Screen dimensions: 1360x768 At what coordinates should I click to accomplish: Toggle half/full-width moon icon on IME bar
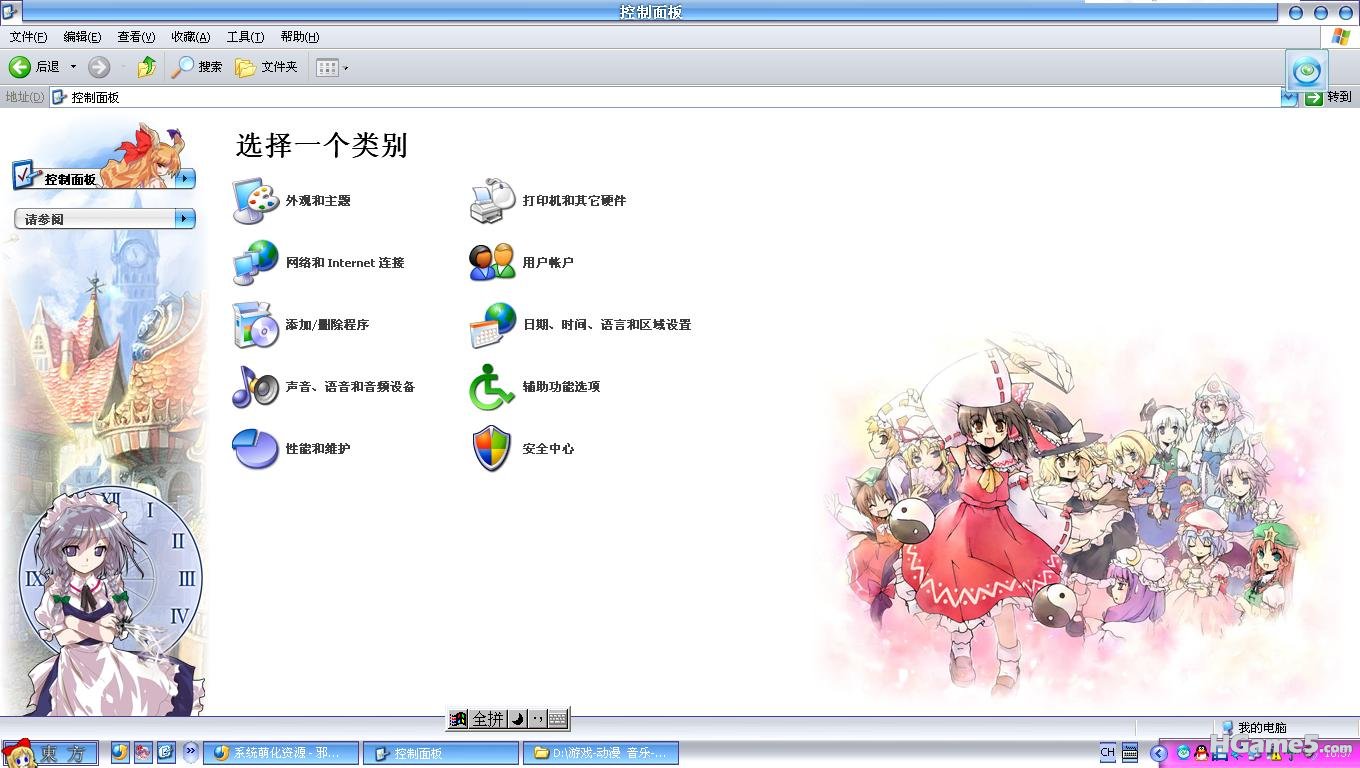tap(517, 719)
